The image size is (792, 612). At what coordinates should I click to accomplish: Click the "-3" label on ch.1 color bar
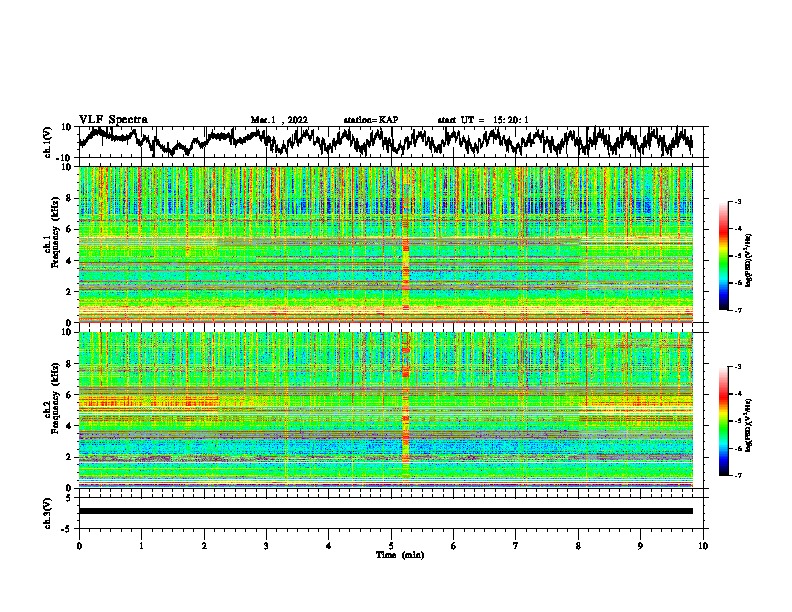[738, 201]
